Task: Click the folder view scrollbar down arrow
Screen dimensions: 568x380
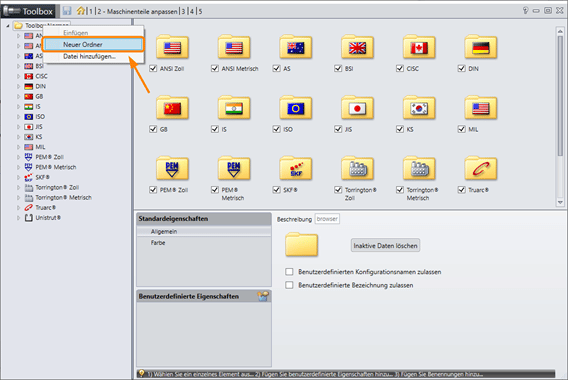Action: click(x=560, y=202)
